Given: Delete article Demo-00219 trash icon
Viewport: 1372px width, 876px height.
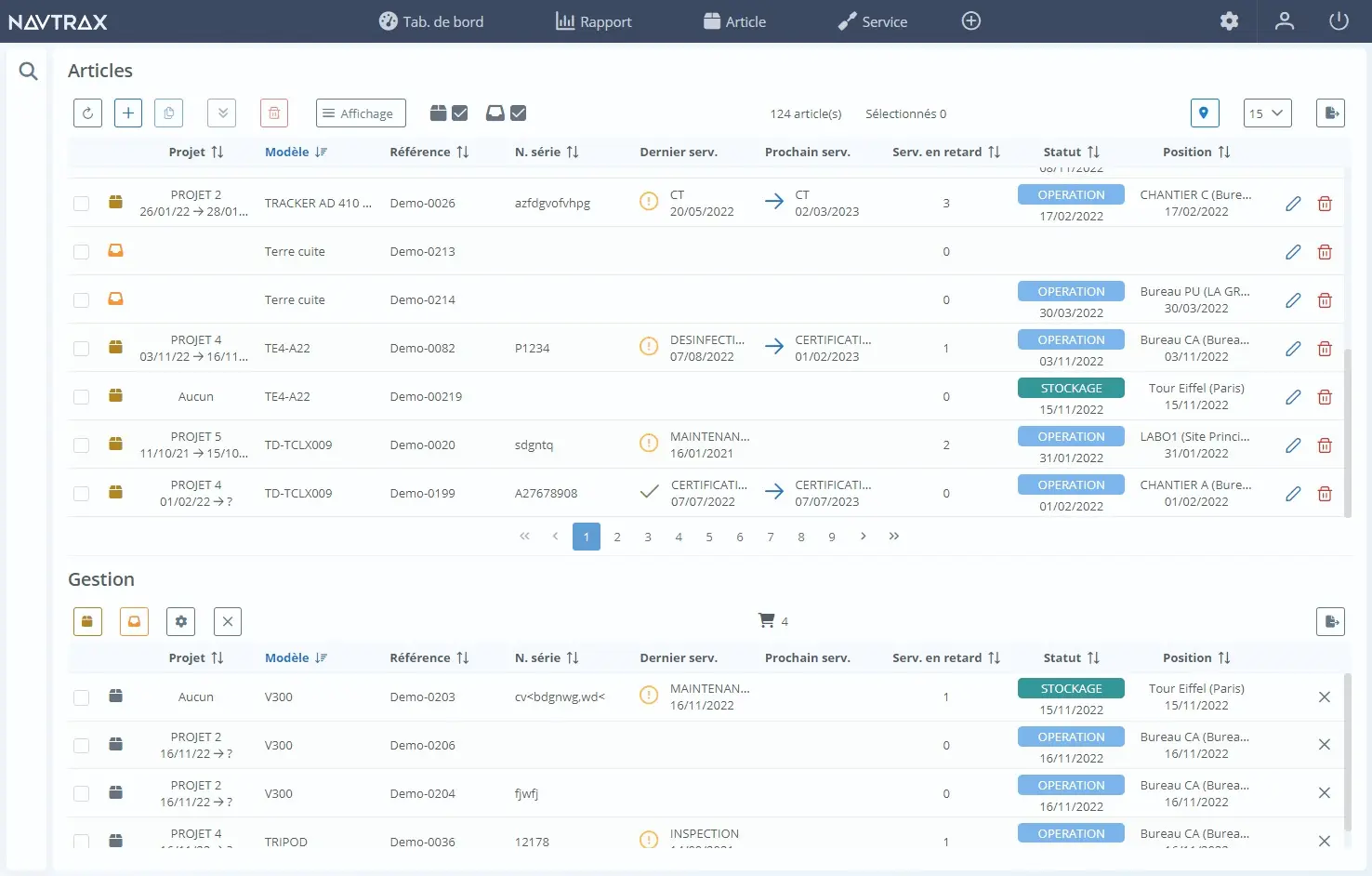Looking at the screenshot, I should tap(1325, 397).
